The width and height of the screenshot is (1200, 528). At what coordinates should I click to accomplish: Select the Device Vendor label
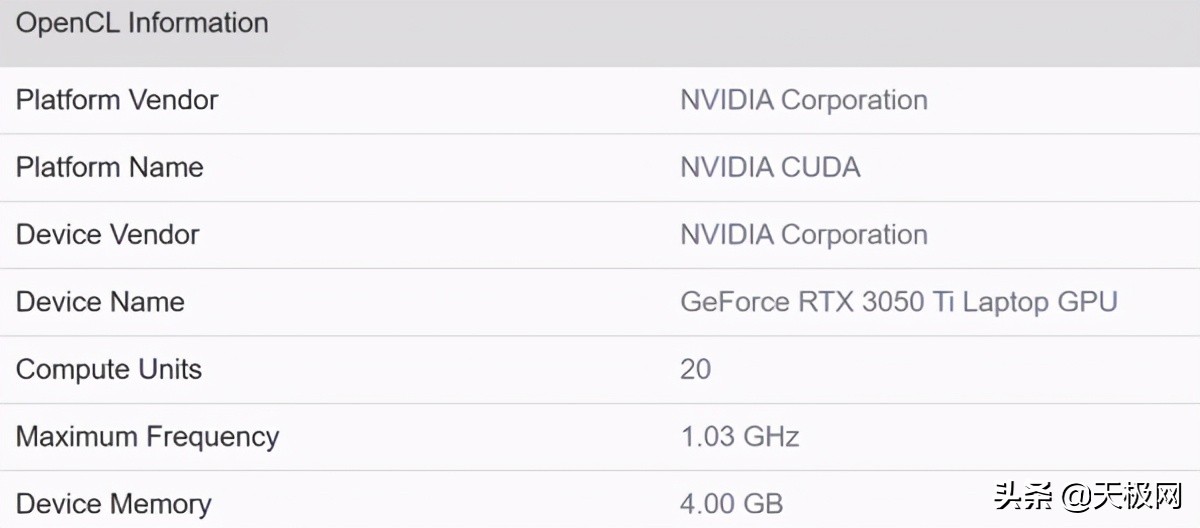pos(108,234)
